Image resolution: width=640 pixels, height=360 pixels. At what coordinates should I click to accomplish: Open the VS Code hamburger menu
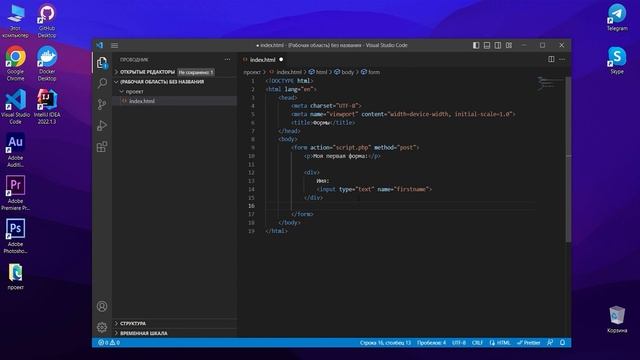tap(115, 45)
